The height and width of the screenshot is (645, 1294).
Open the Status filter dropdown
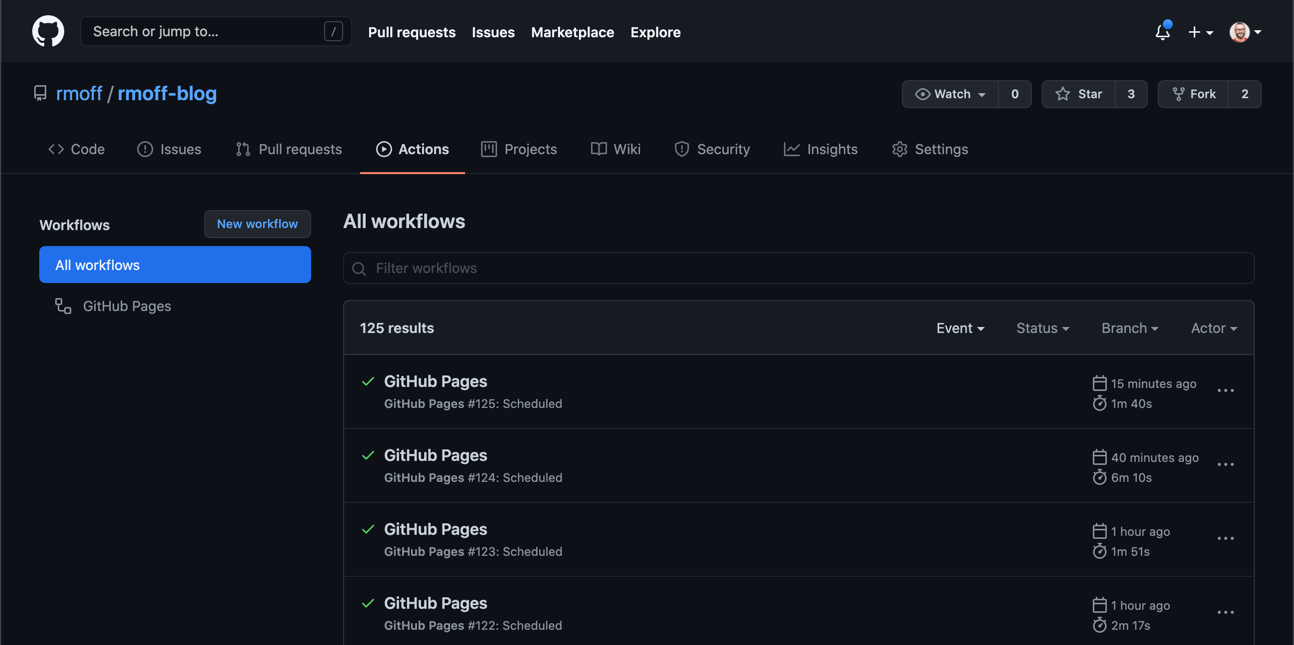[x=1042, y=328]
